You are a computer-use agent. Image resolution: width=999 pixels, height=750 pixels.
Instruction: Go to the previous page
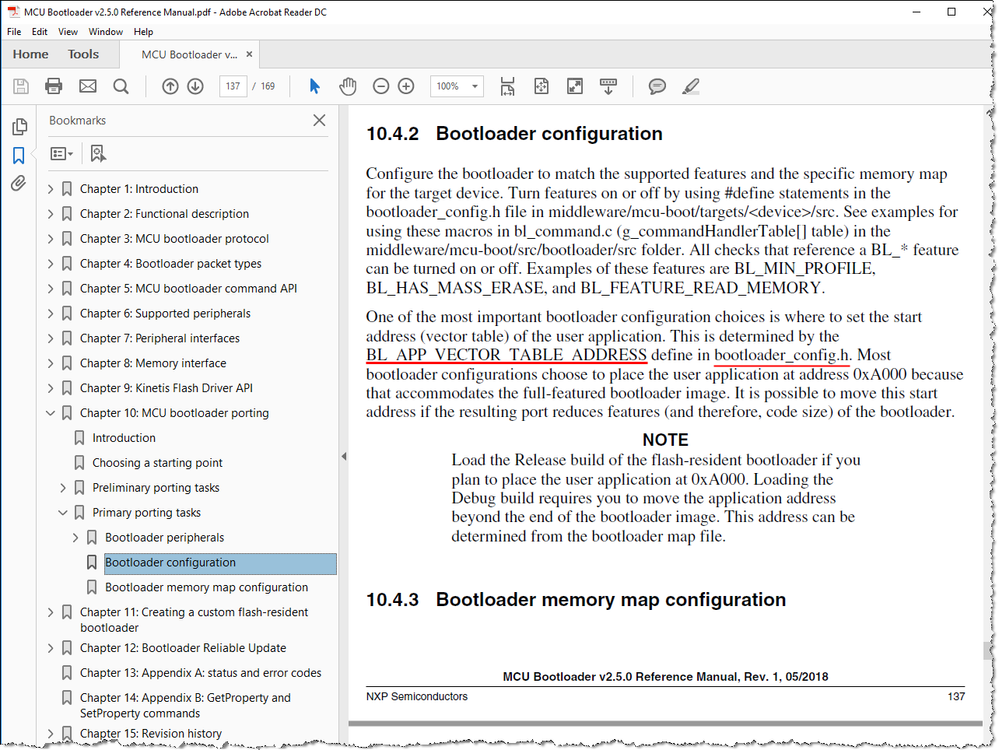(170, 86)
